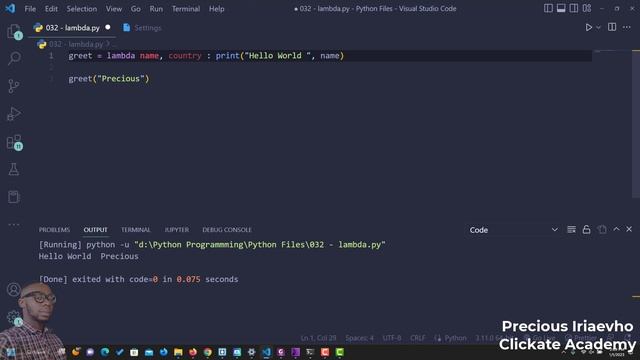Open the View menu
The width and height of the screenshot is (640, 360).
(x=113, y=9)
